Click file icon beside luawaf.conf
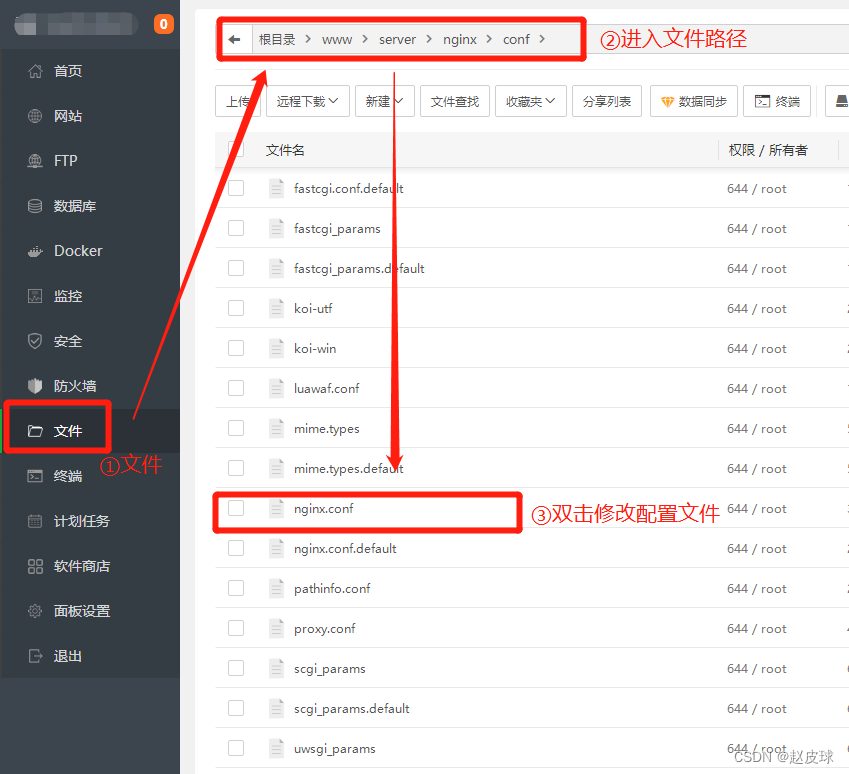849x774 pixels. (x=277, y=388)
